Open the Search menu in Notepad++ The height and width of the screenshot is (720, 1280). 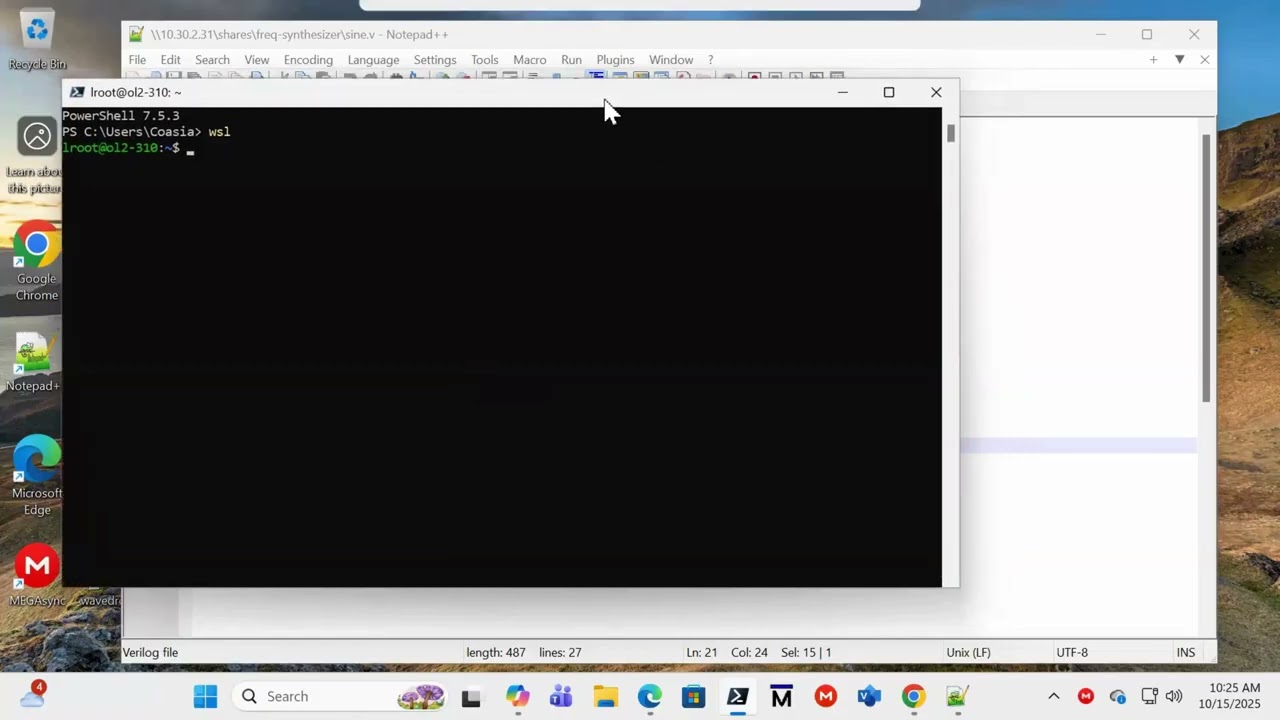(212, 60)
